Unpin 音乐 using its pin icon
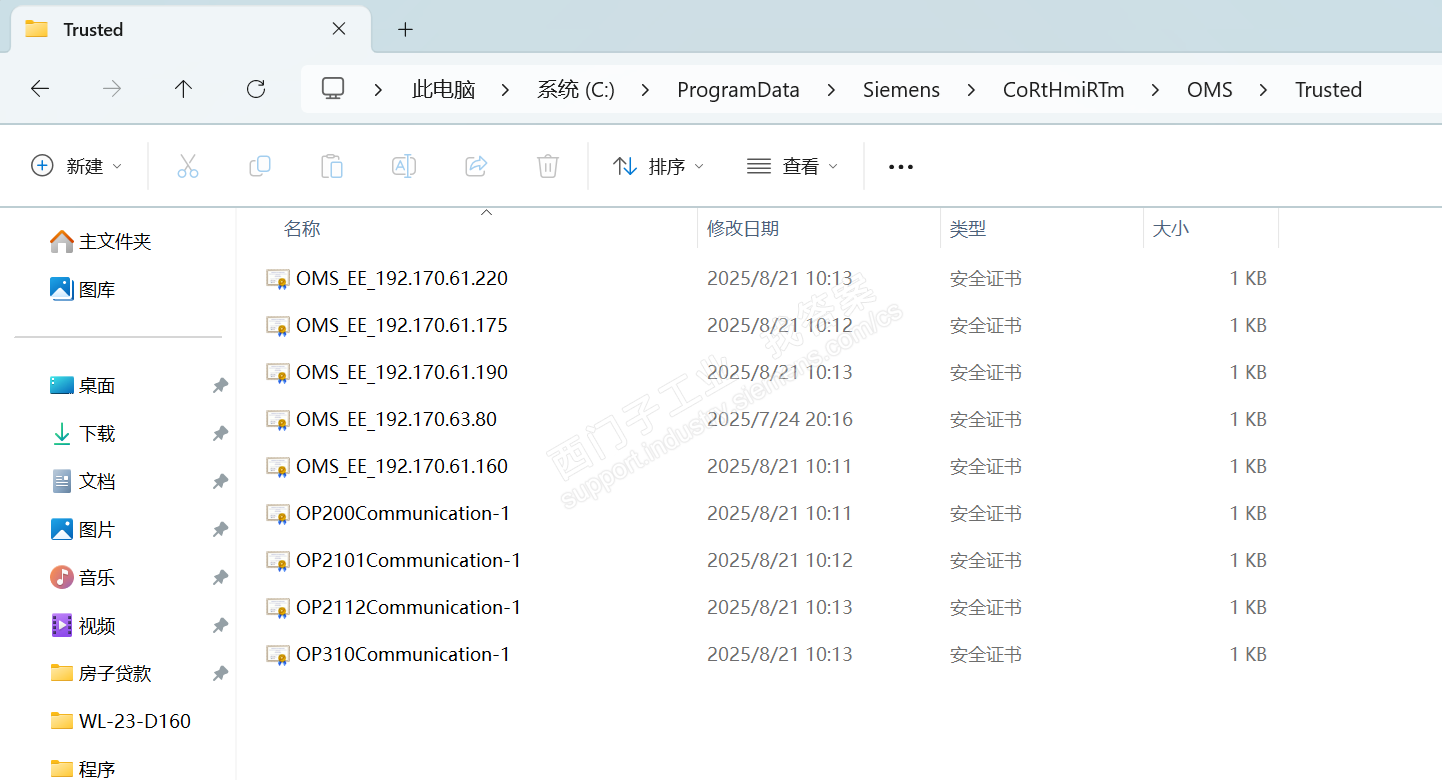The width and height of the screenshot is (1442, 780). [x=220, y=578]
